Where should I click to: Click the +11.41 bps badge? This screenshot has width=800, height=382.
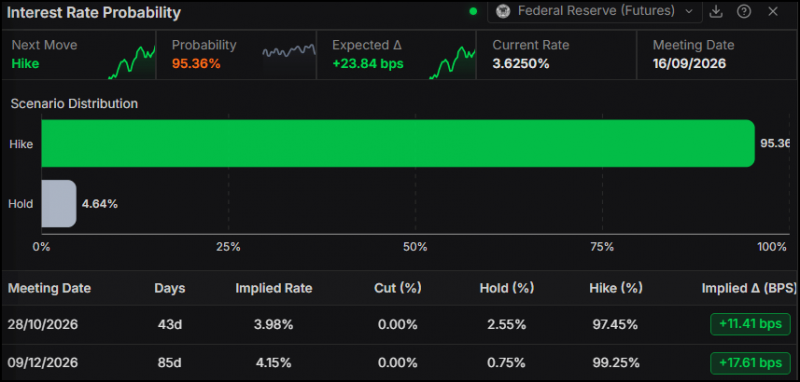tap(750, 324)
